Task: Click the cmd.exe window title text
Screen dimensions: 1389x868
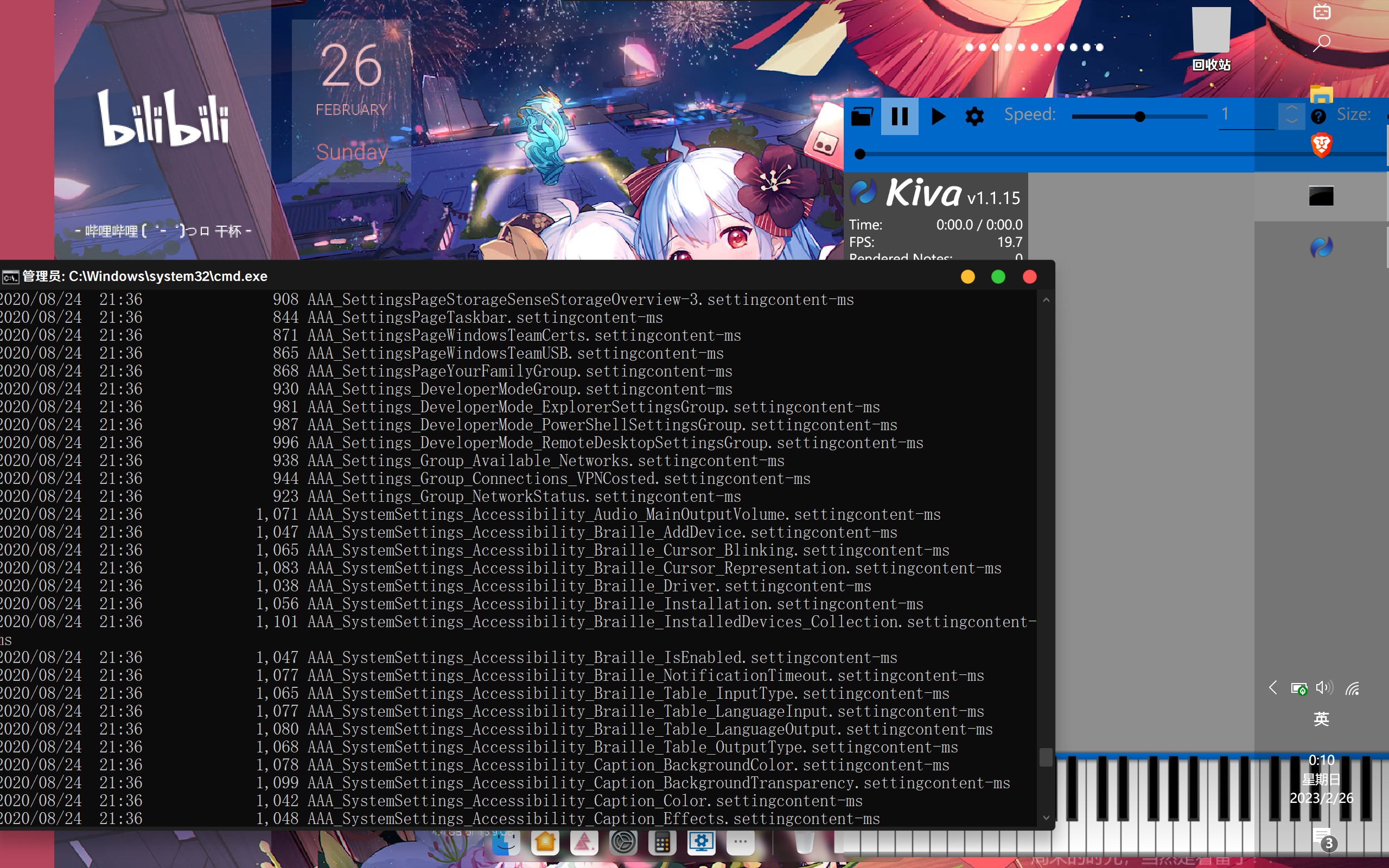Action: (x=145, y=277)
